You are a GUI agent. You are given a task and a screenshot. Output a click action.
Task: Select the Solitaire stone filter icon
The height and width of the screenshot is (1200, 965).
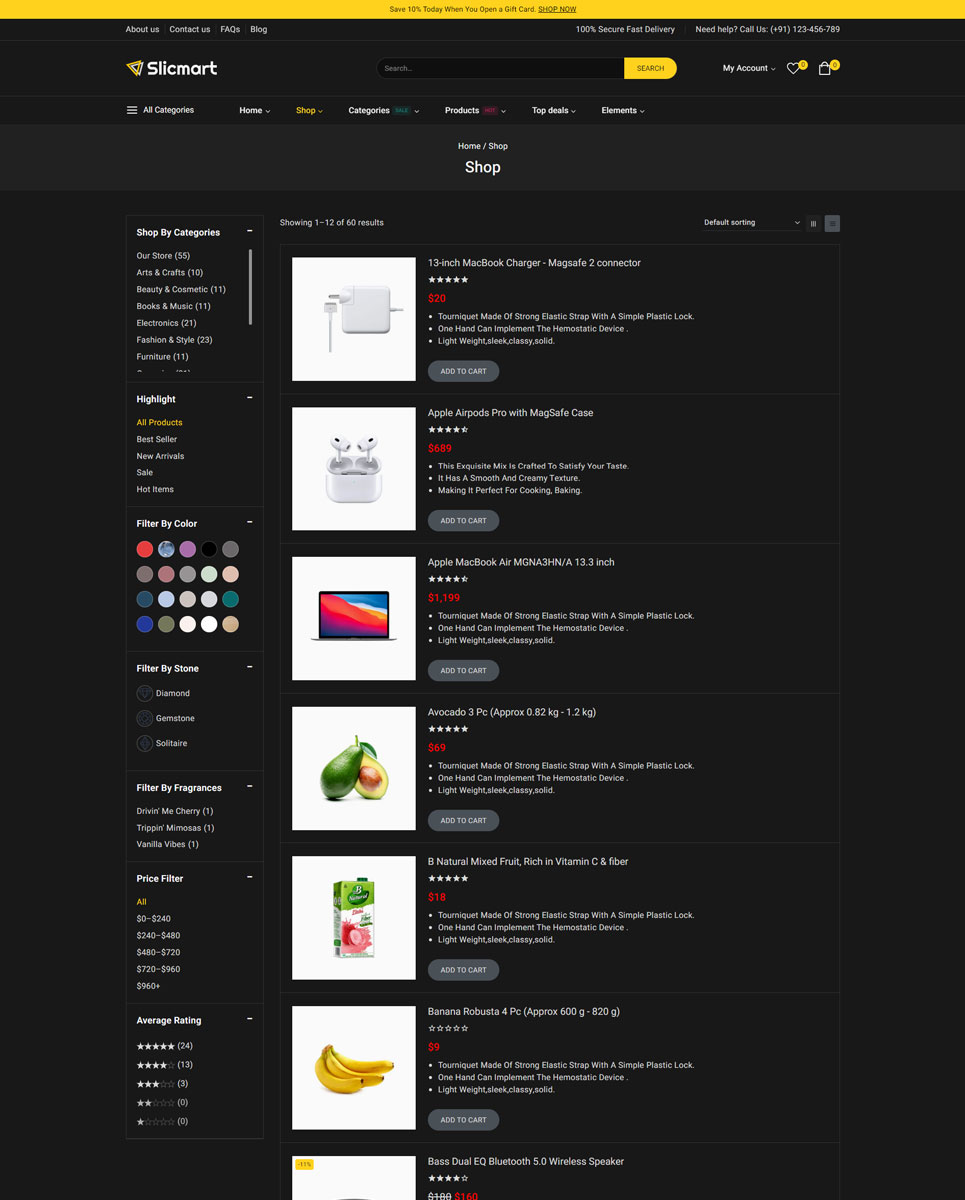pos(145,743)
